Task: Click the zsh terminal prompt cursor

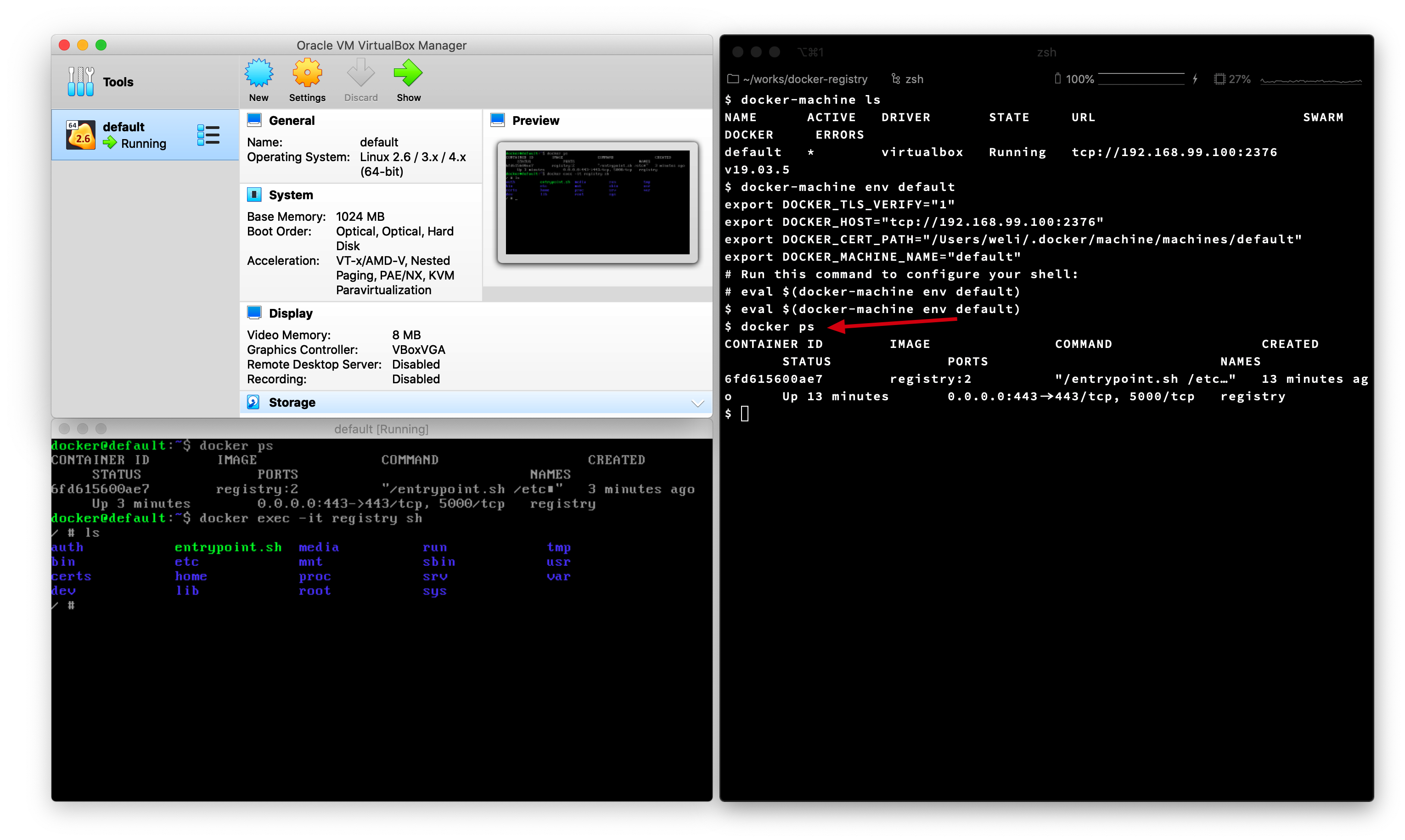Action: pos(744,414)
